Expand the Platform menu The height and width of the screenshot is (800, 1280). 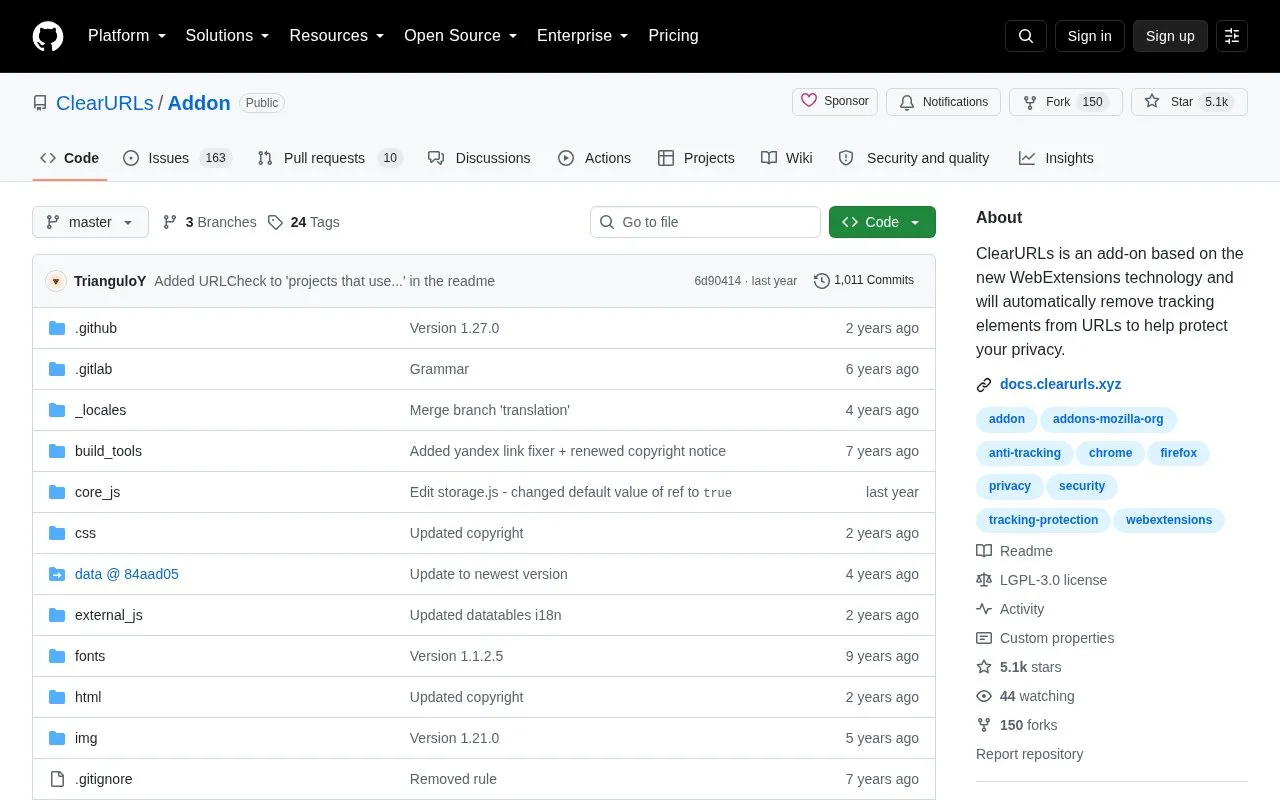tap(127, 36)
